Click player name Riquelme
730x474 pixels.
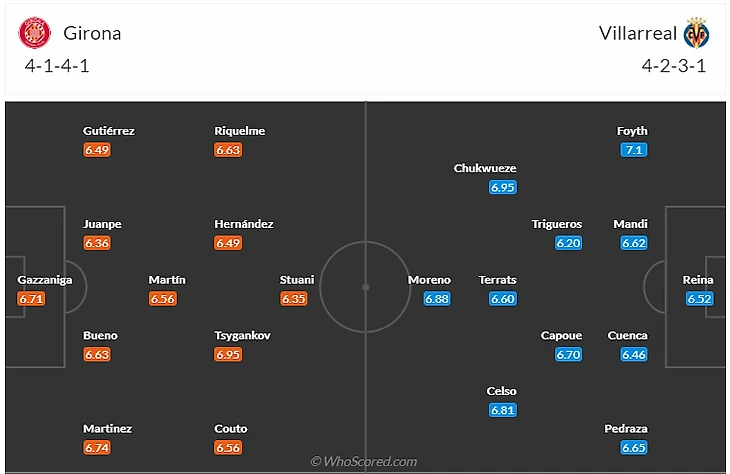pos(240,131)
